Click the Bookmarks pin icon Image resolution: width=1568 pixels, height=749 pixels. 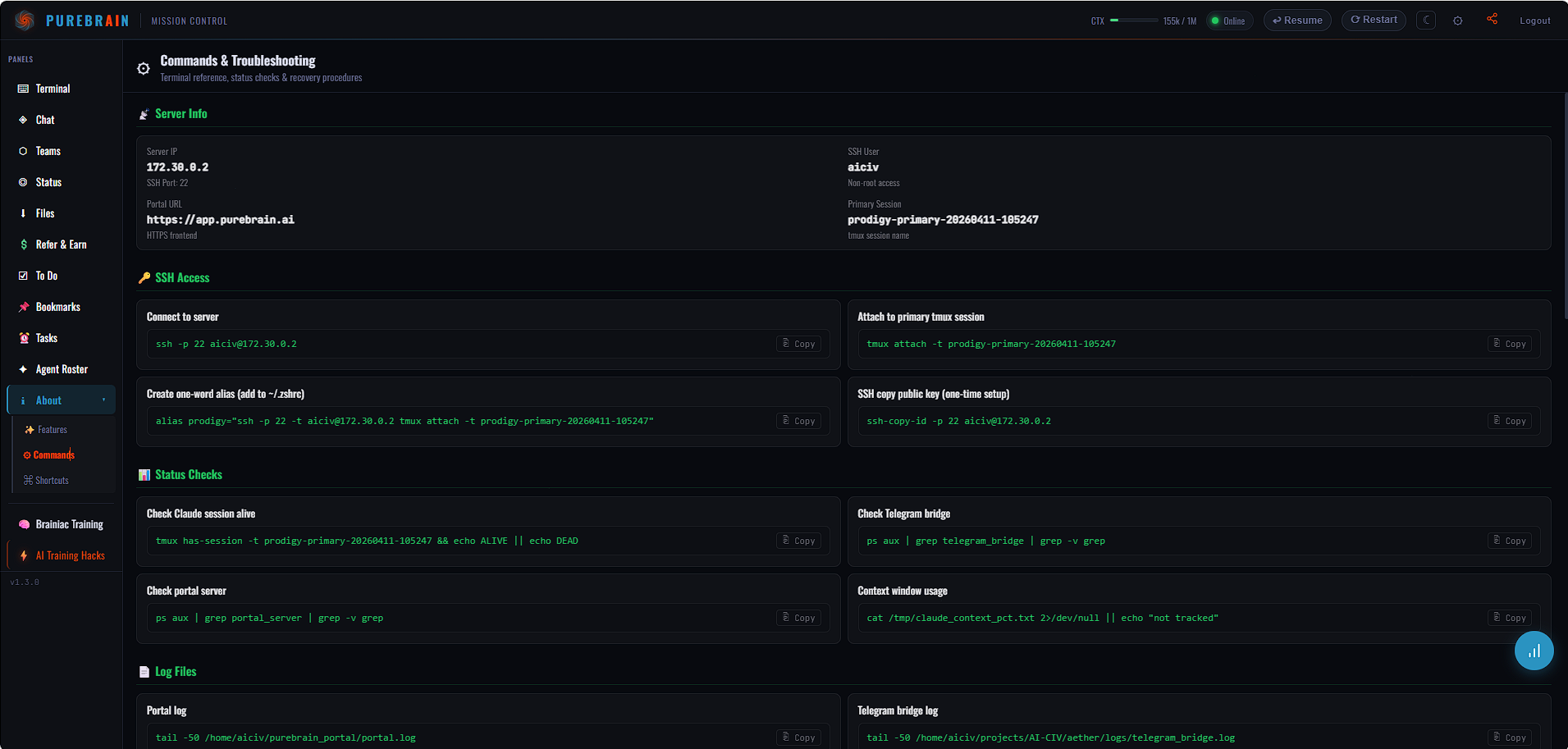pos(24,307)
